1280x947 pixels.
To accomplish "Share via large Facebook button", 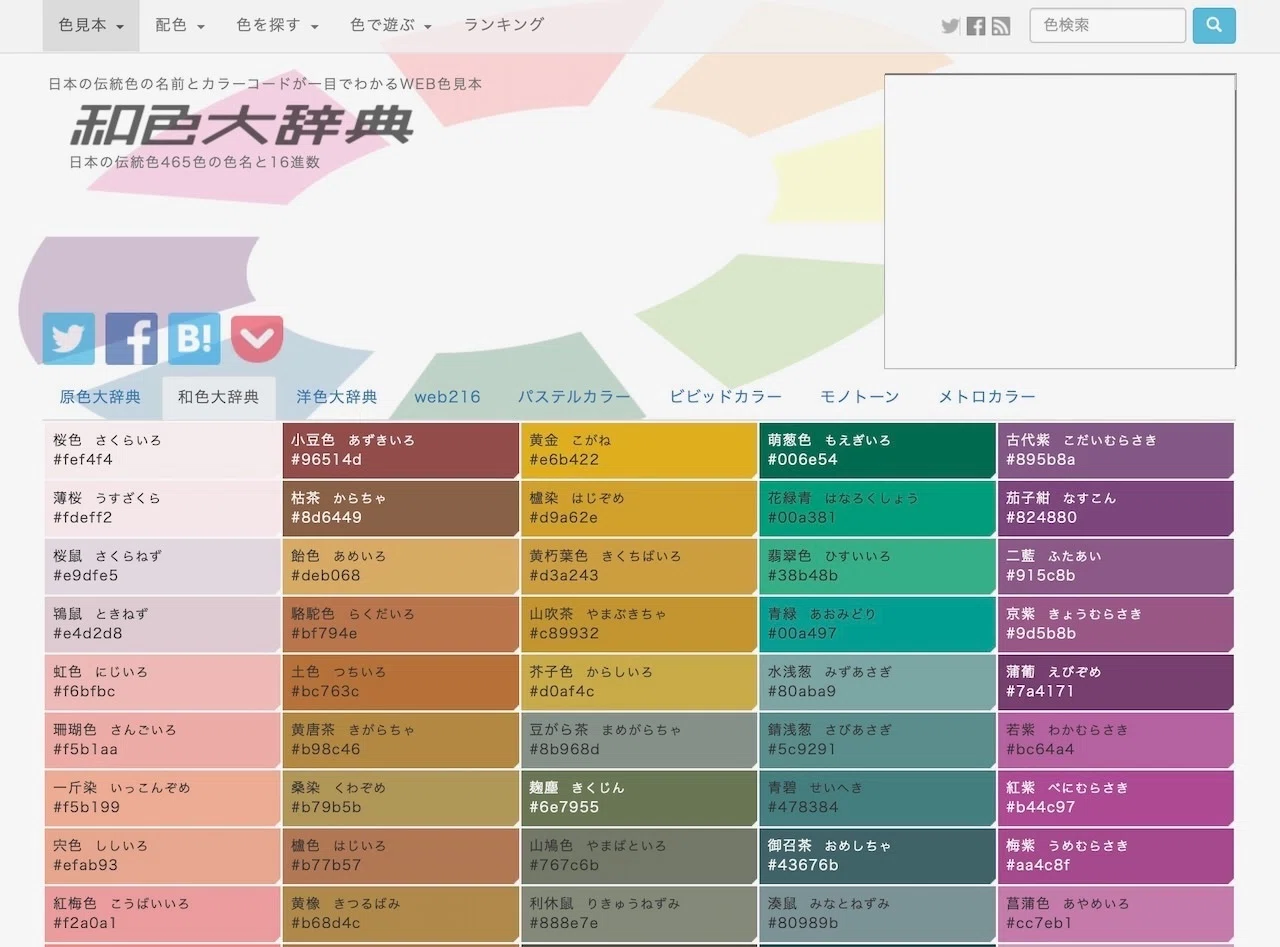I will tap(132, 339).
